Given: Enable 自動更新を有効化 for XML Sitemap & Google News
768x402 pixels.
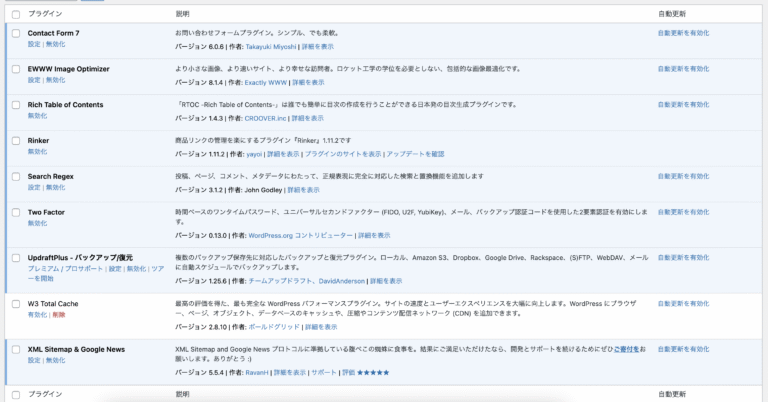Looking at the screenshot, I should (x=683, y=349).
